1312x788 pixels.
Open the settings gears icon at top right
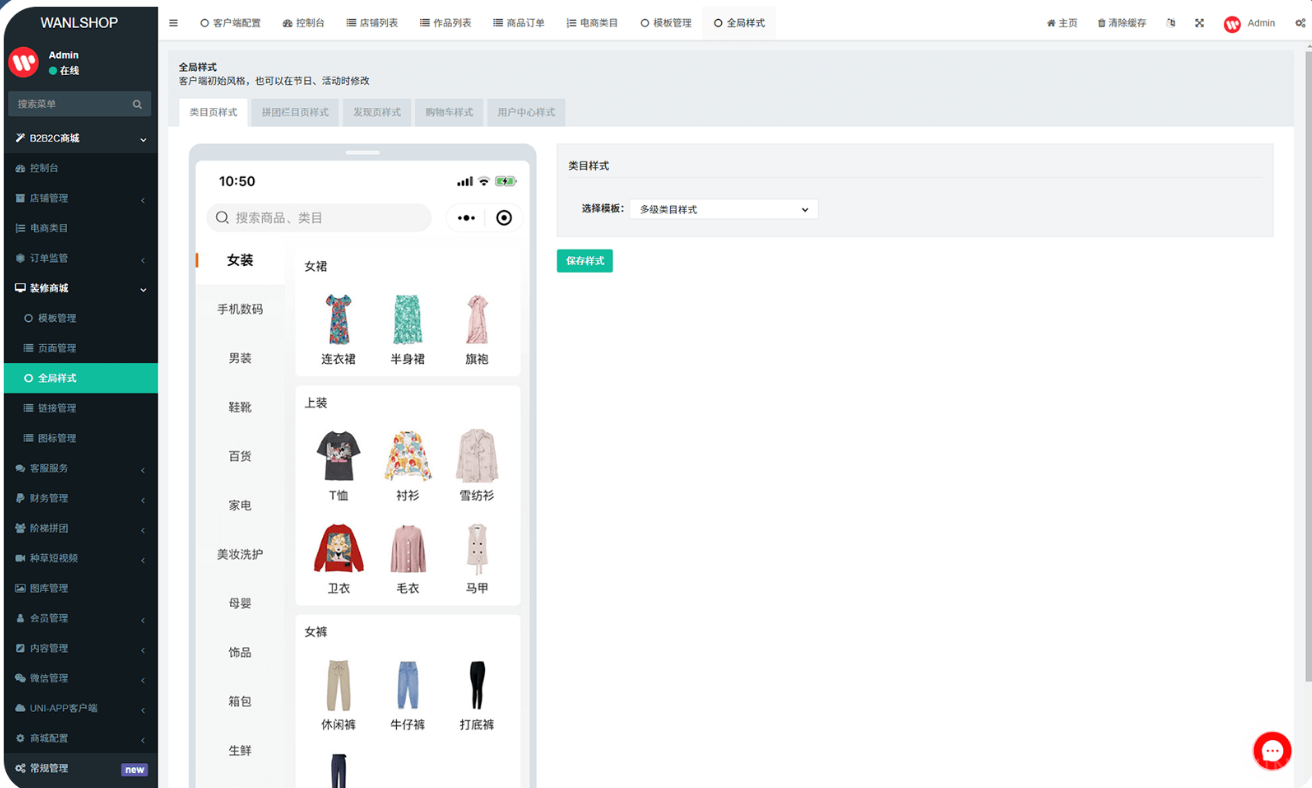1300,23
